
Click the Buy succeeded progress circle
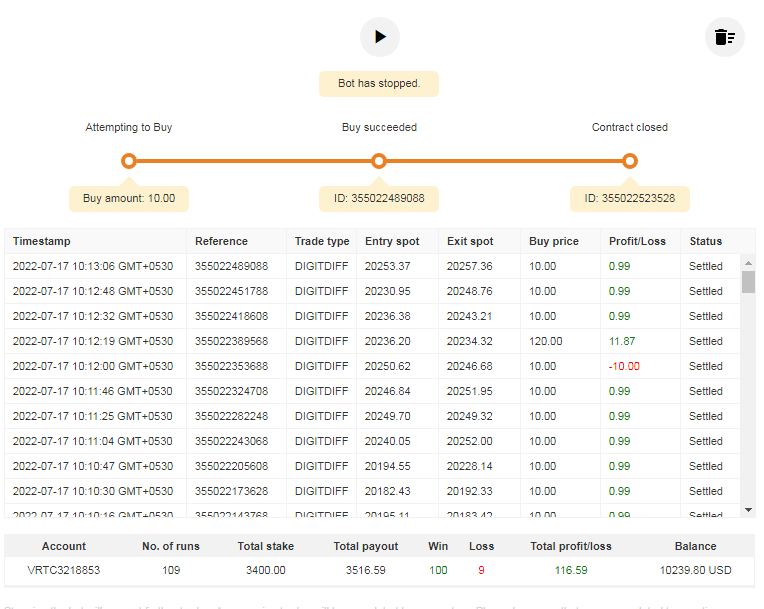(379, 161)
